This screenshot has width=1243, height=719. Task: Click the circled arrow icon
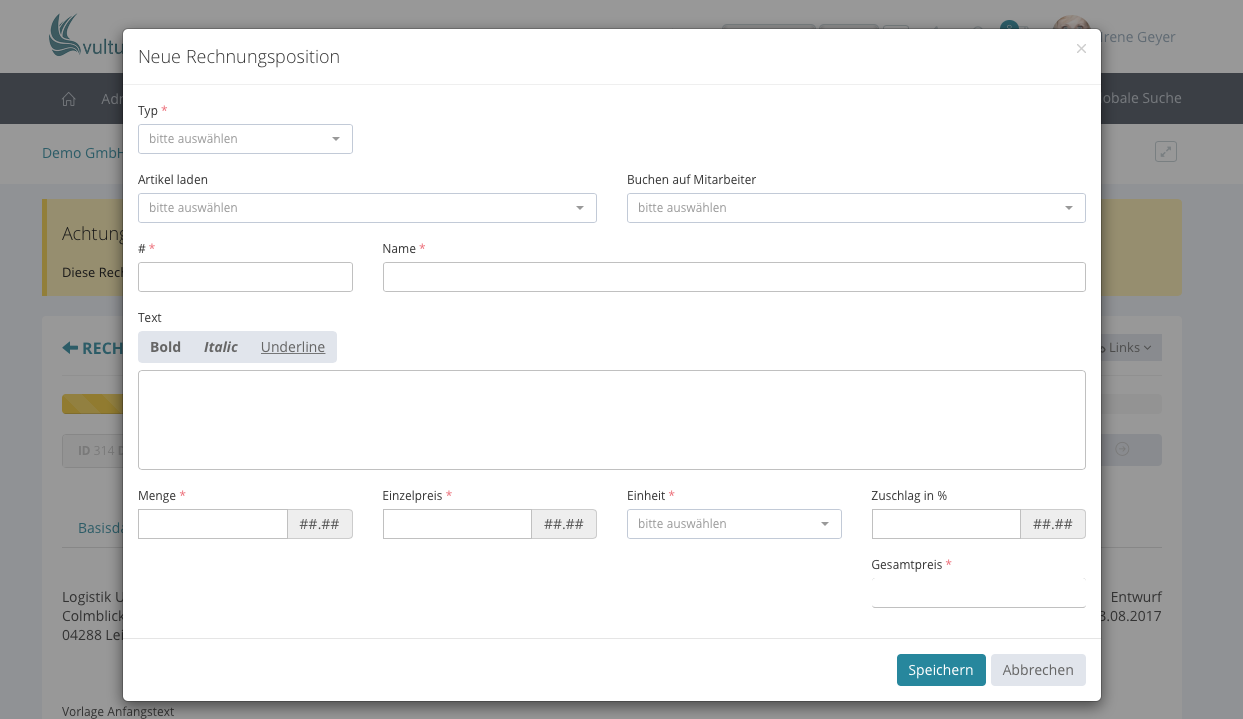1122,450
